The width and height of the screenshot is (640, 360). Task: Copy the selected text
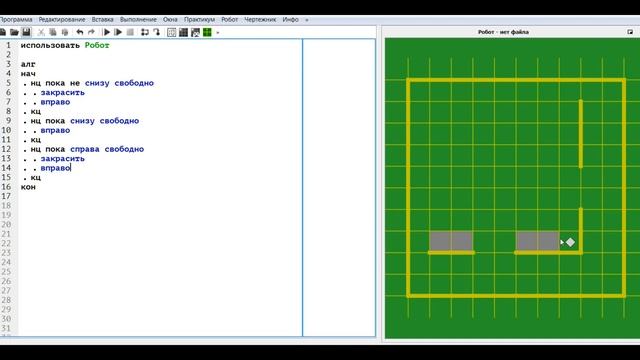[x=53, y=32]
